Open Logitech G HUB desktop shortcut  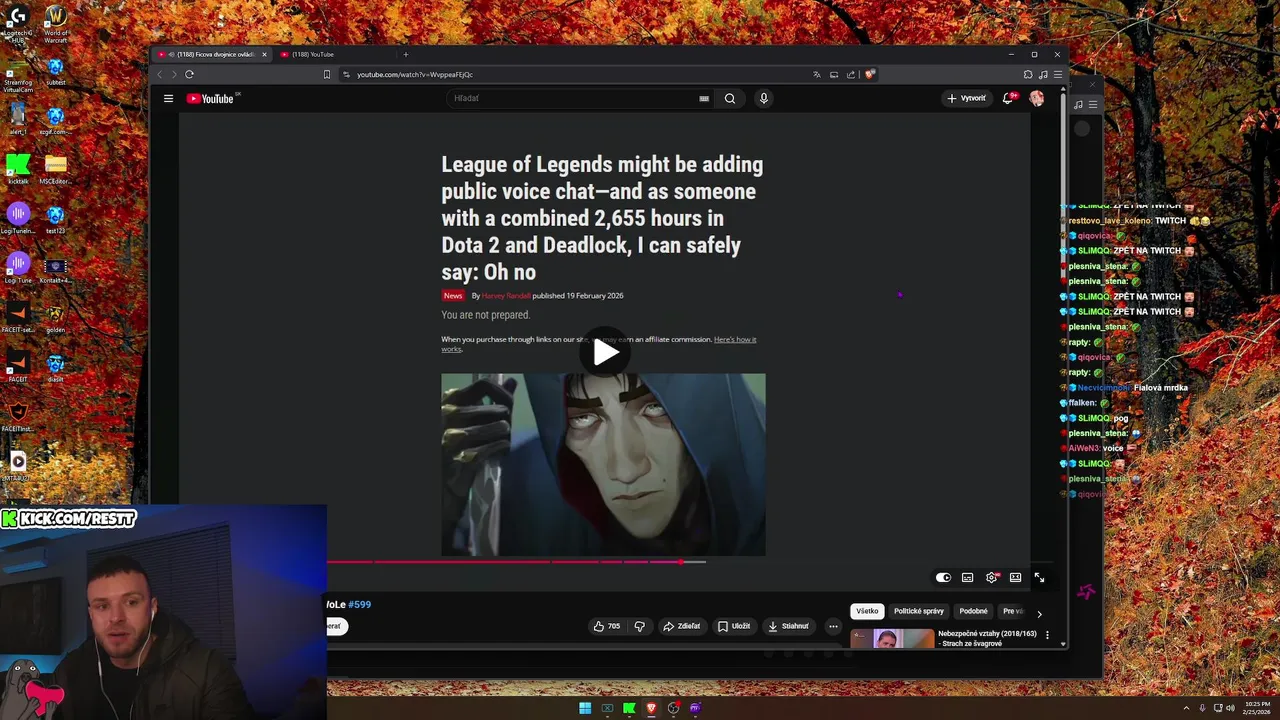pos(17,24)
